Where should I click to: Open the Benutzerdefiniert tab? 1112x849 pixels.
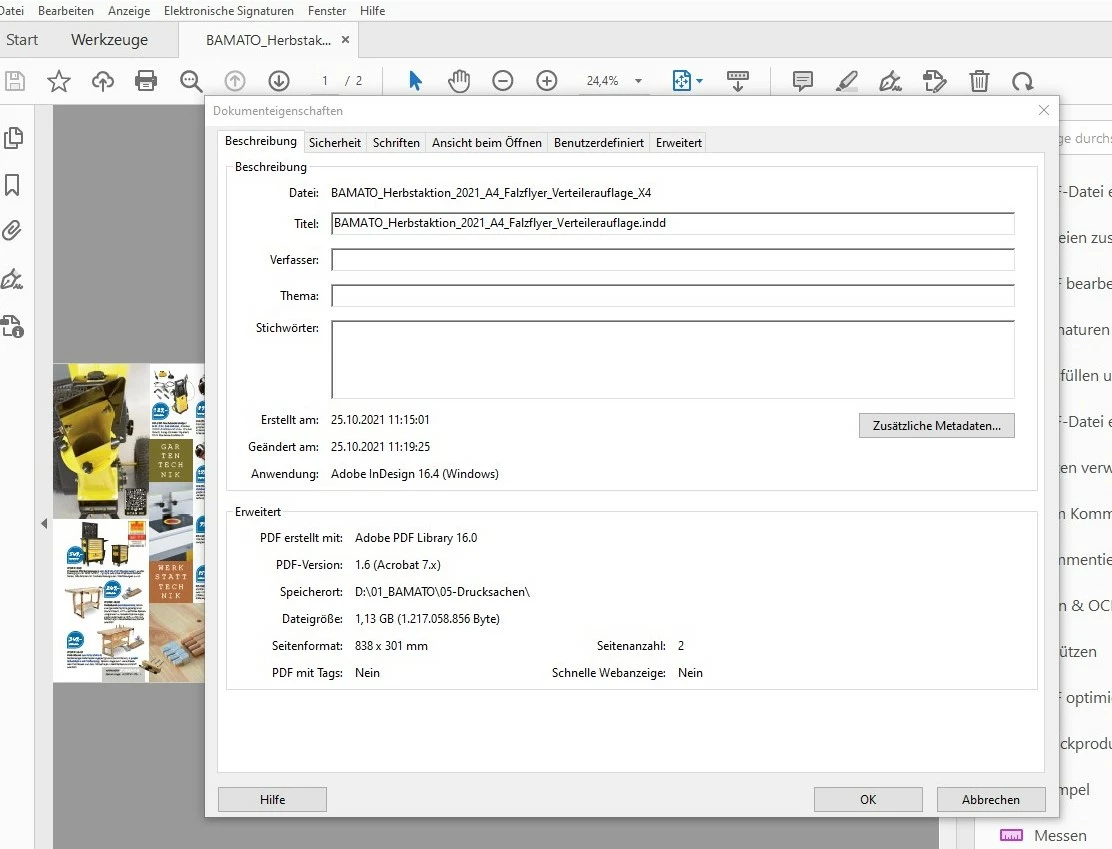click(599, 143)
